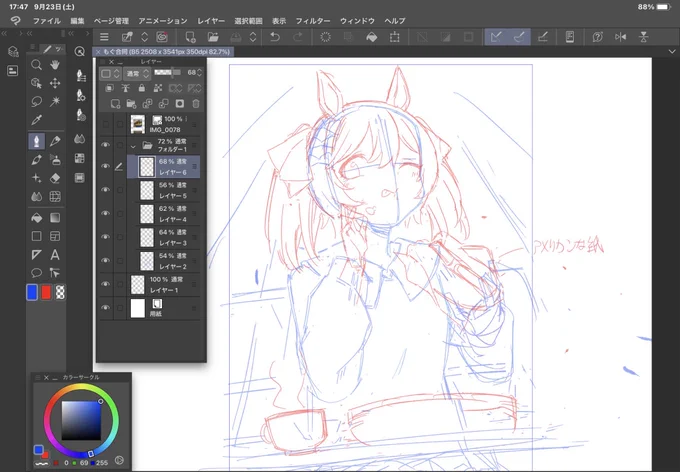Click inside the color square picker
Image resolution: width=680 pixels, height=472 pixels.
(x=81, y=420)
